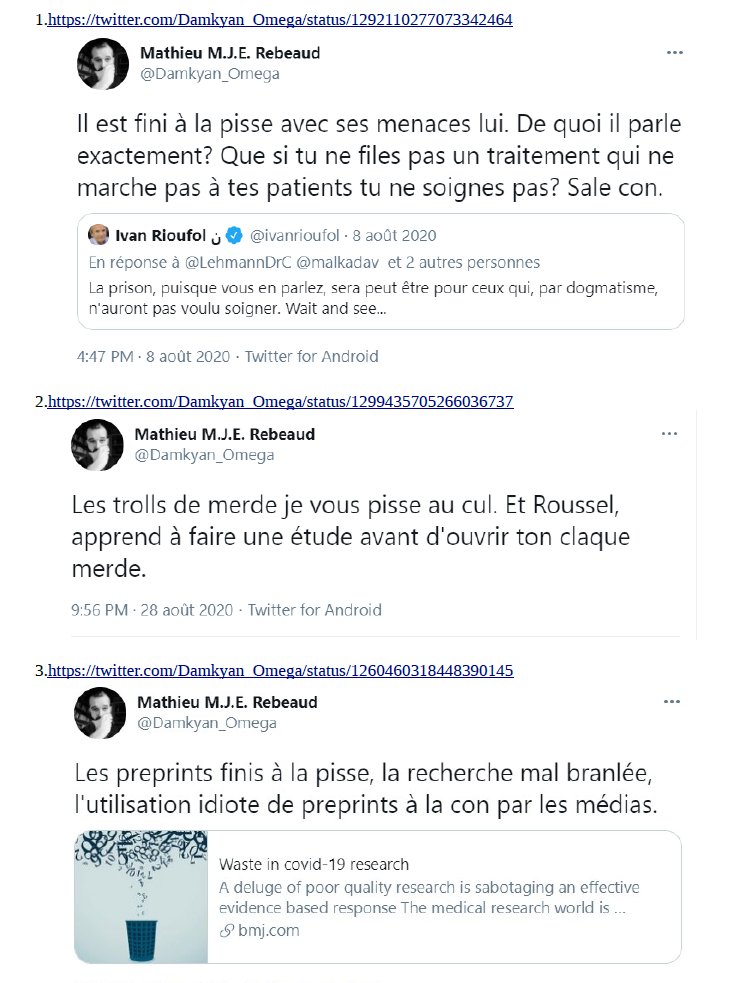Click the "4:47 PM · 8 août 2020" timestamp

coord(153,356)
